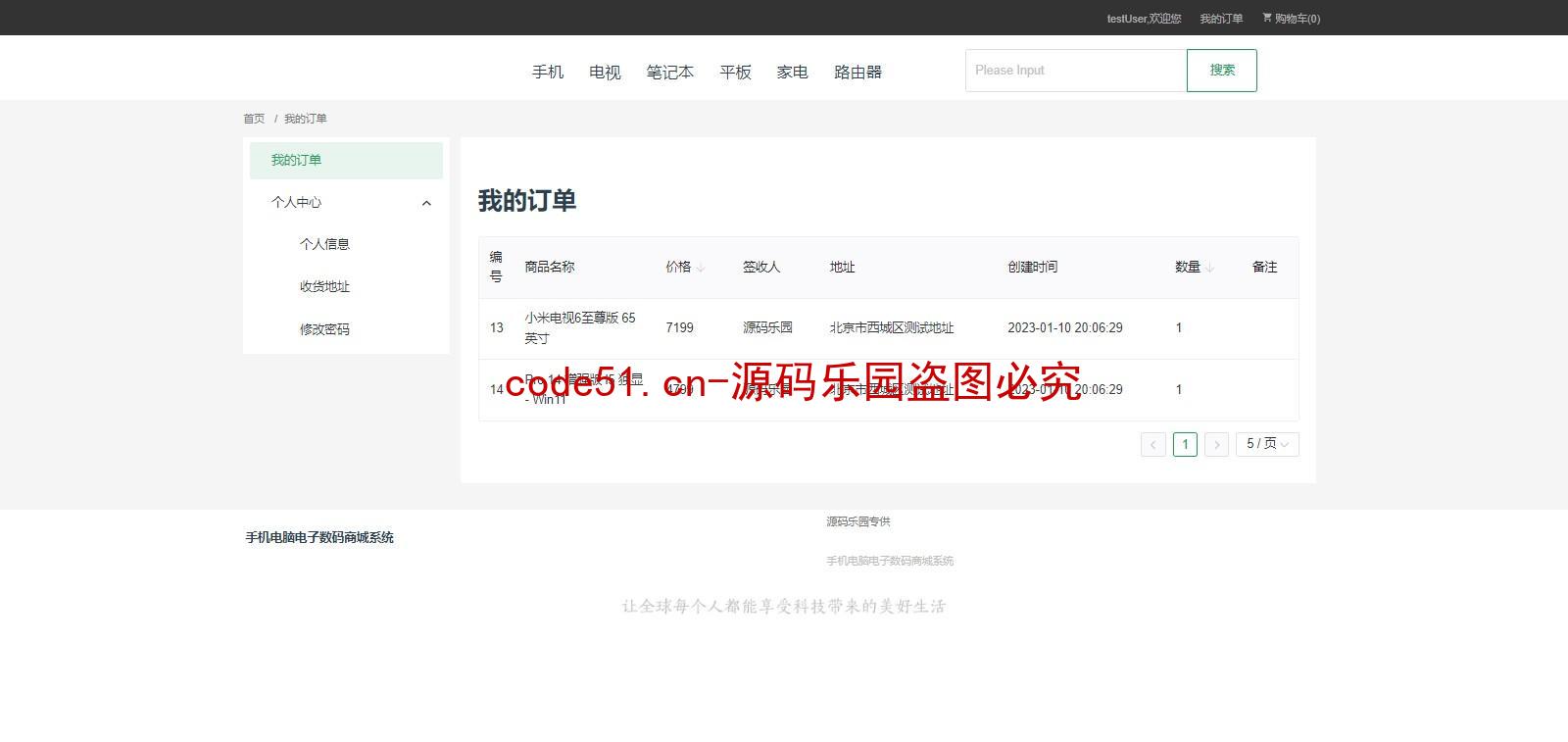Click 我的订单 breadcrumb
The width and height of the screenshot is (1568, 742).
coord(306,119)
